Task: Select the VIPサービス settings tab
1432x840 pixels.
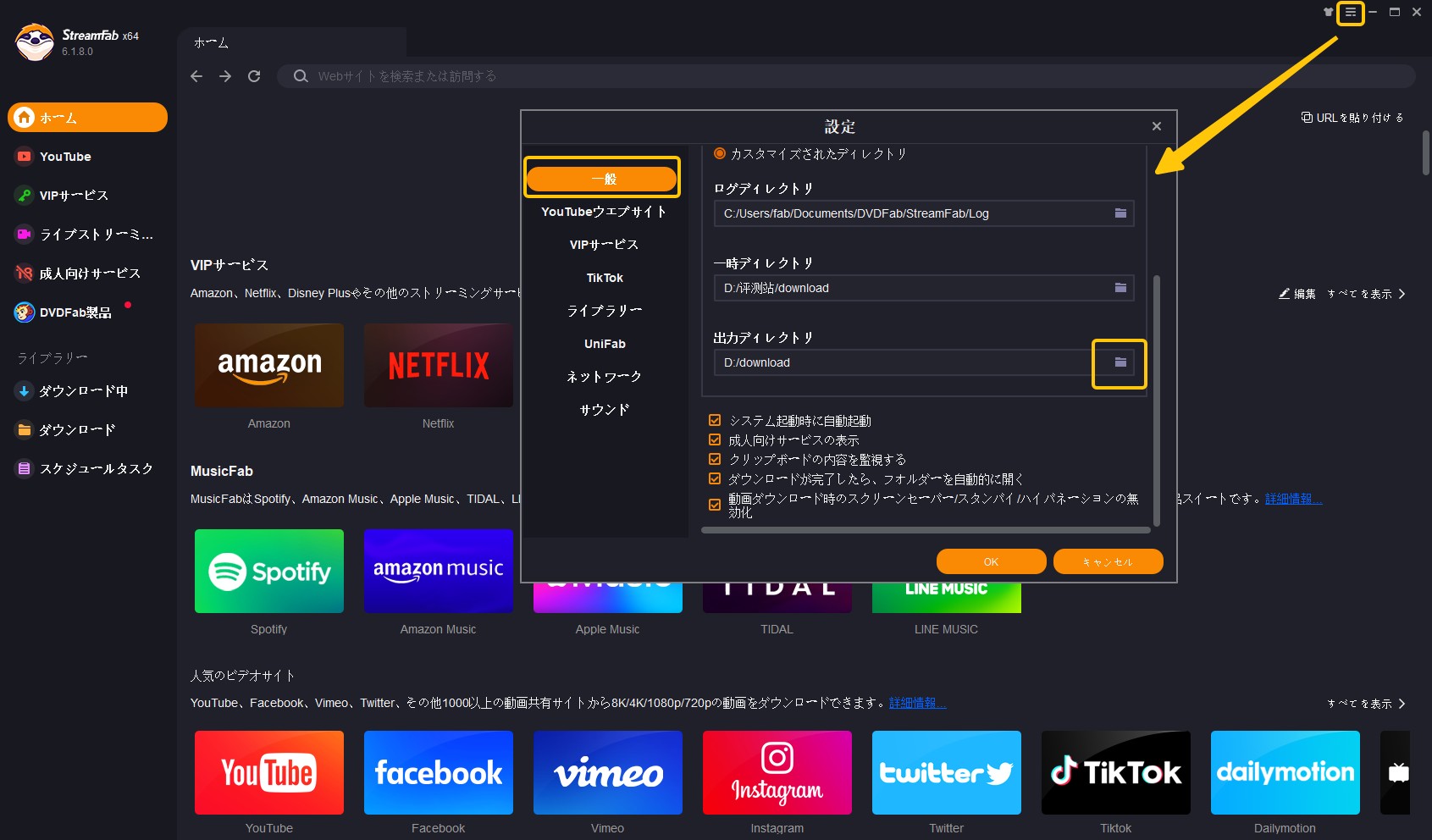Action: tap(604, 245)
